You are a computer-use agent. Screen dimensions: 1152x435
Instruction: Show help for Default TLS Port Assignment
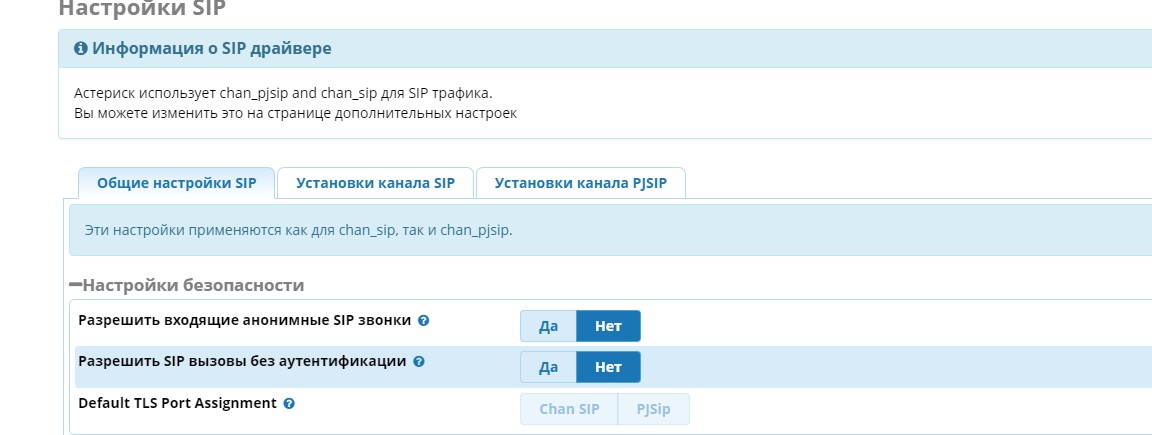coord(289,404)
